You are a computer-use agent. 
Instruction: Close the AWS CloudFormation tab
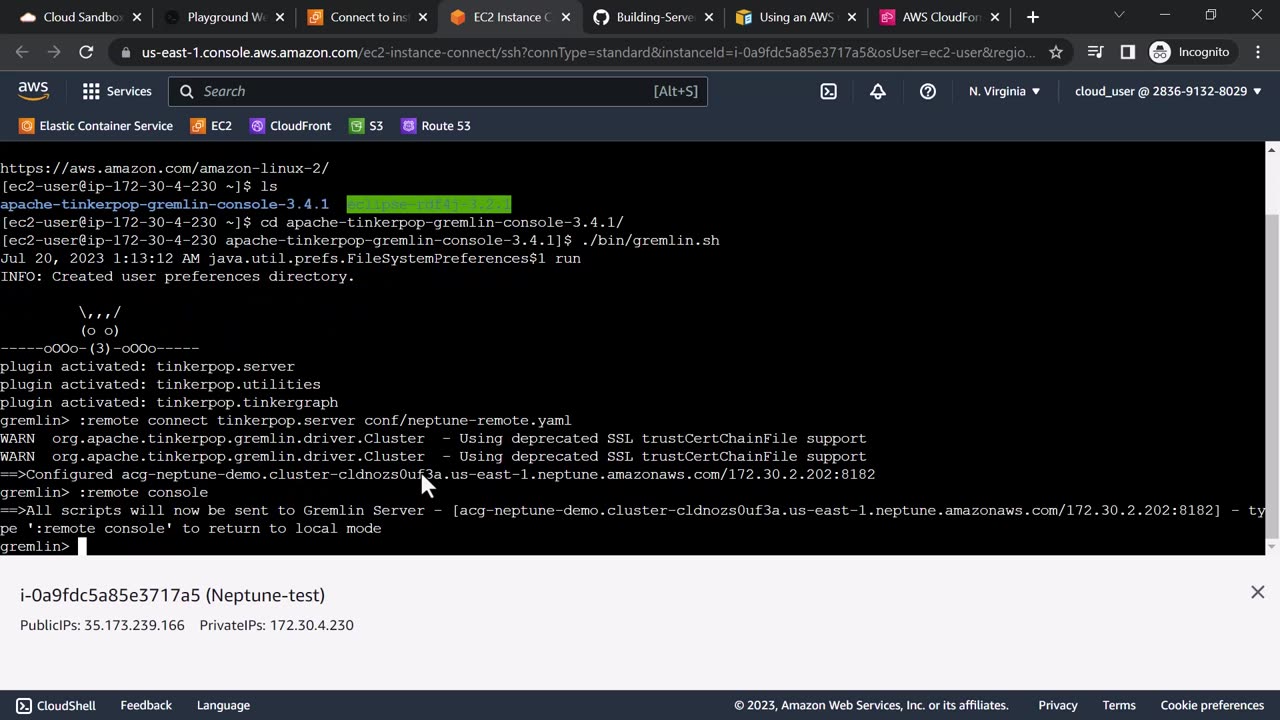pyautogui.click(x=995, y=17)
